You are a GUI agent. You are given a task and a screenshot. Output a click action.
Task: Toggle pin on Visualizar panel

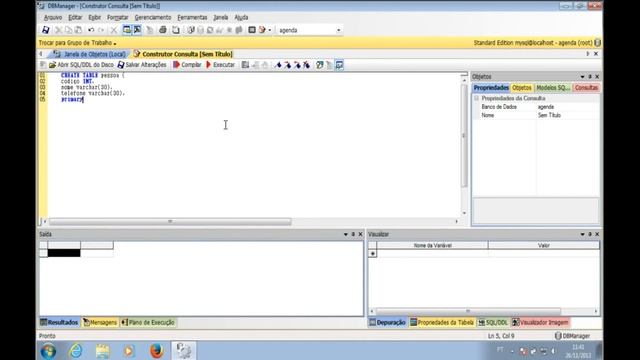click(x=590, y=234)
